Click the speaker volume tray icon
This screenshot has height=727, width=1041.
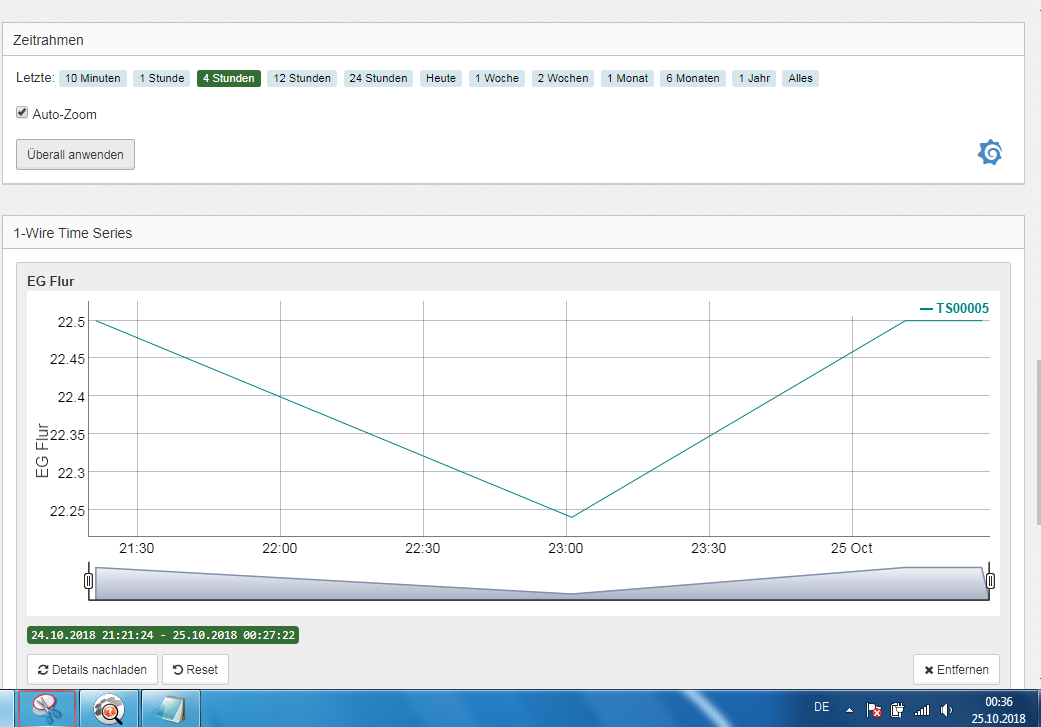(947, 710)
